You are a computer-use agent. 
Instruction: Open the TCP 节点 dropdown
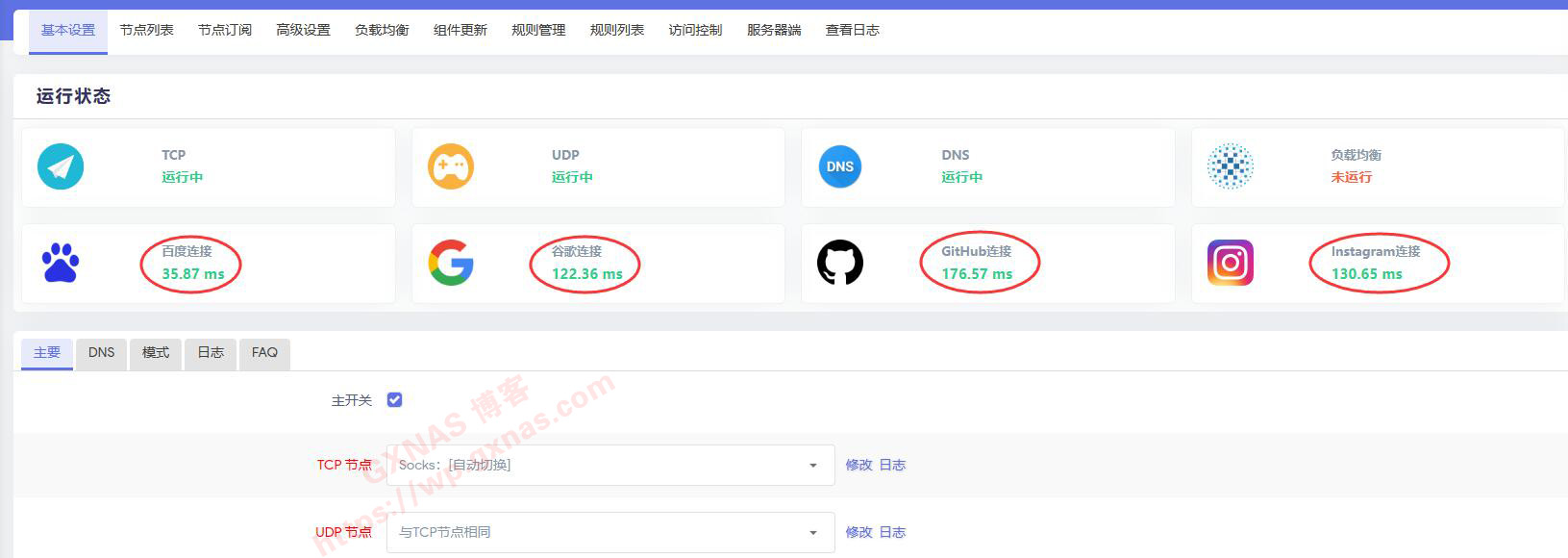coord(610,466)
